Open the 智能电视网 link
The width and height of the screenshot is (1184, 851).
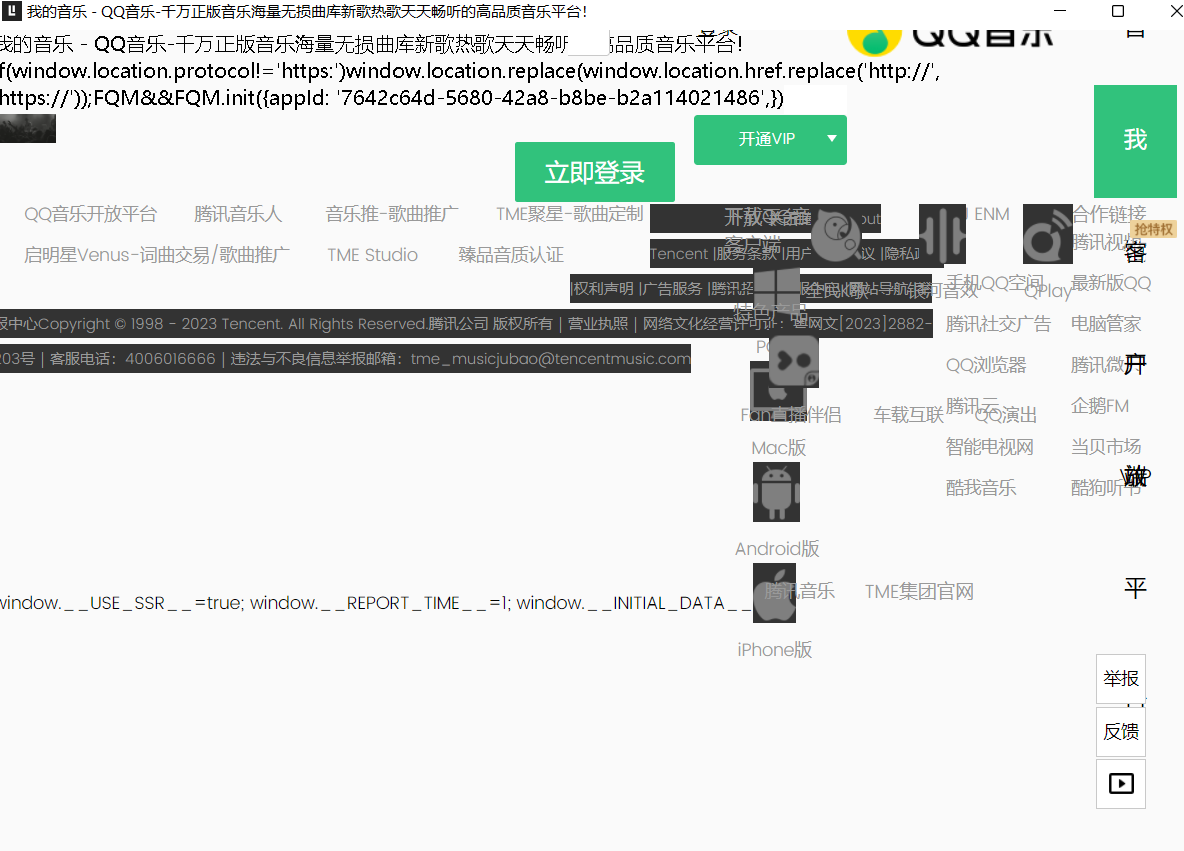[989, 447]
